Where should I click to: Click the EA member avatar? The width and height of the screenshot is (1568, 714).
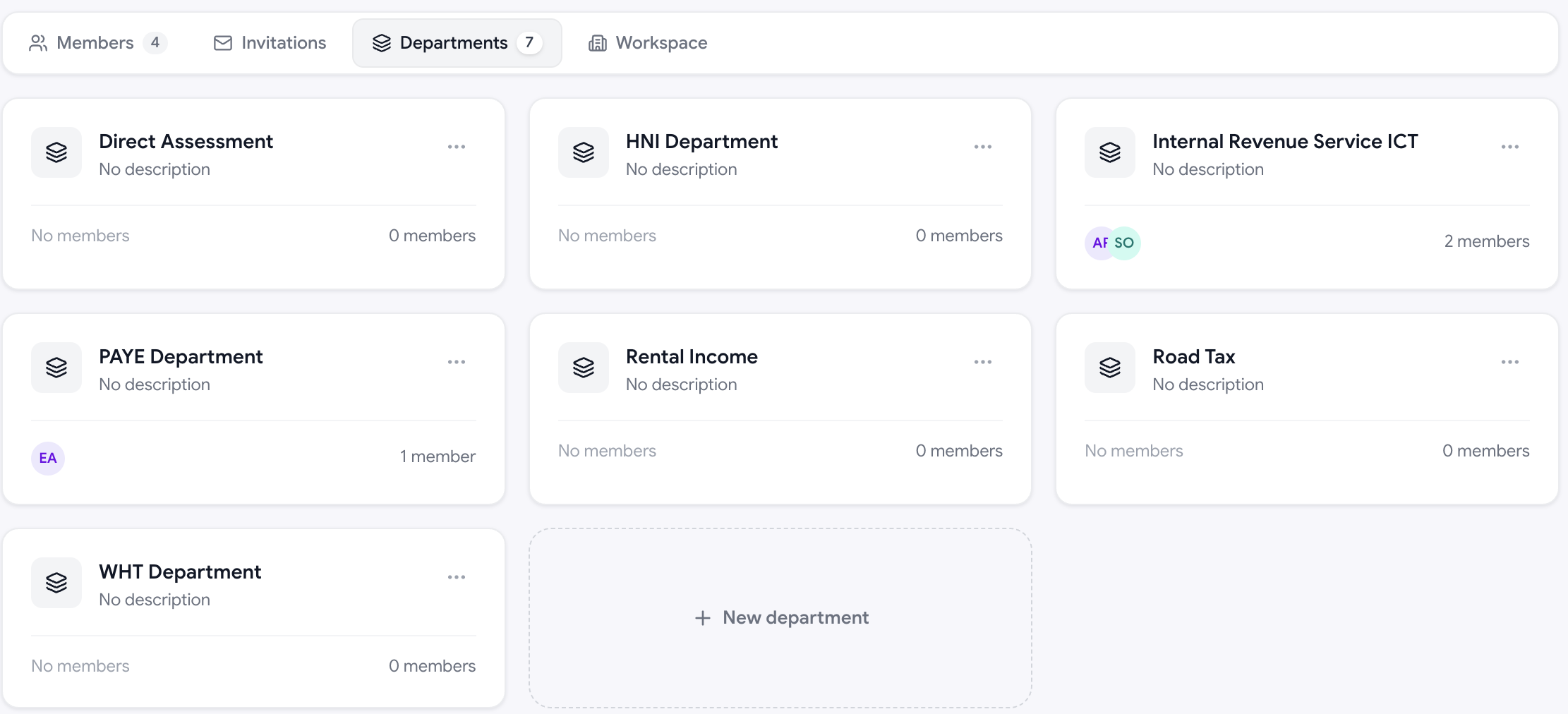[48, 459]
